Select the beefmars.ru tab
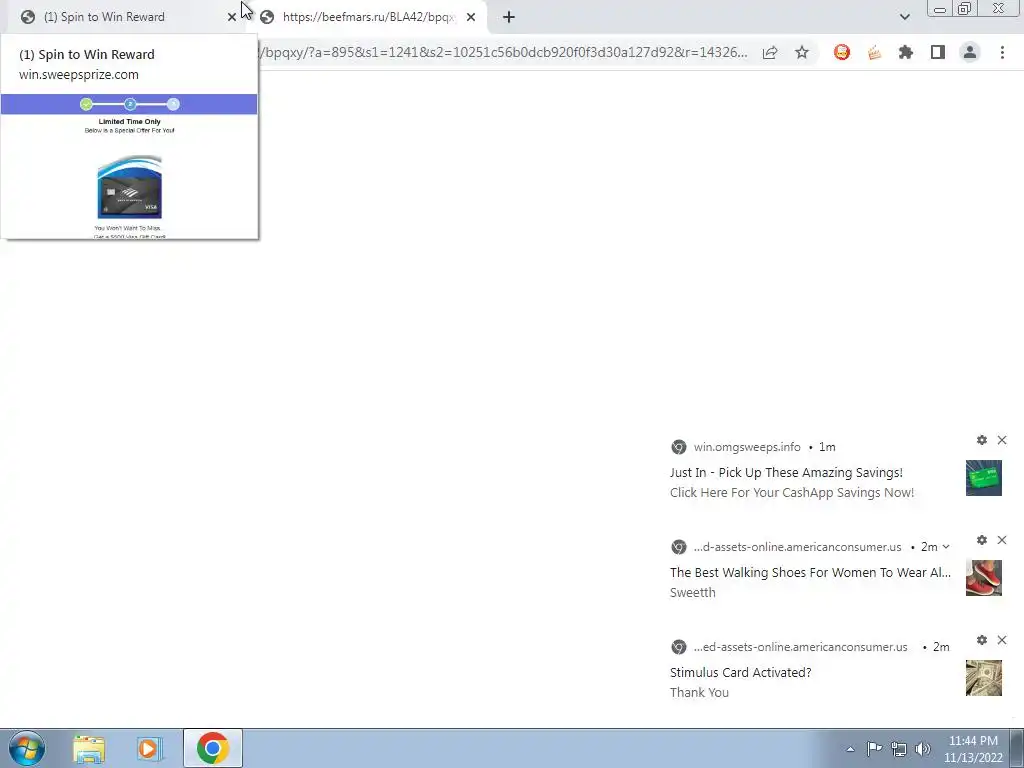The width and height of the screenshot is (1024, 768). (x=369, y=17)
